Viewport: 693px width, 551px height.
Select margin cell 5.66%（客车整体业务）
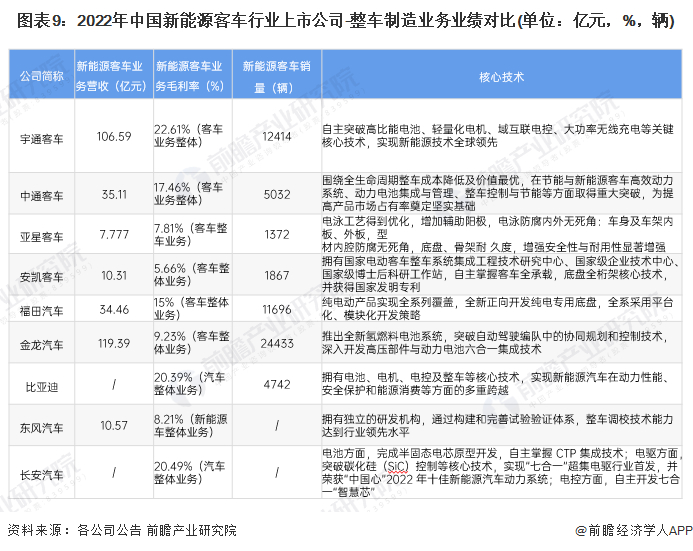point(192,274)
